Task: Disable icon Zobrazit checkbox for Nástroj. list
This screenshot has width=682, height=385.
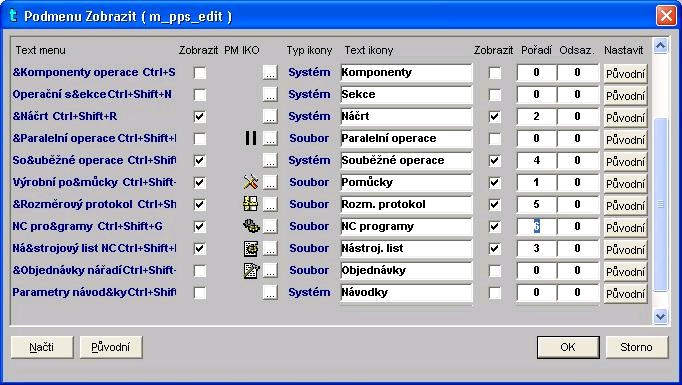Action: coord(495,248)
